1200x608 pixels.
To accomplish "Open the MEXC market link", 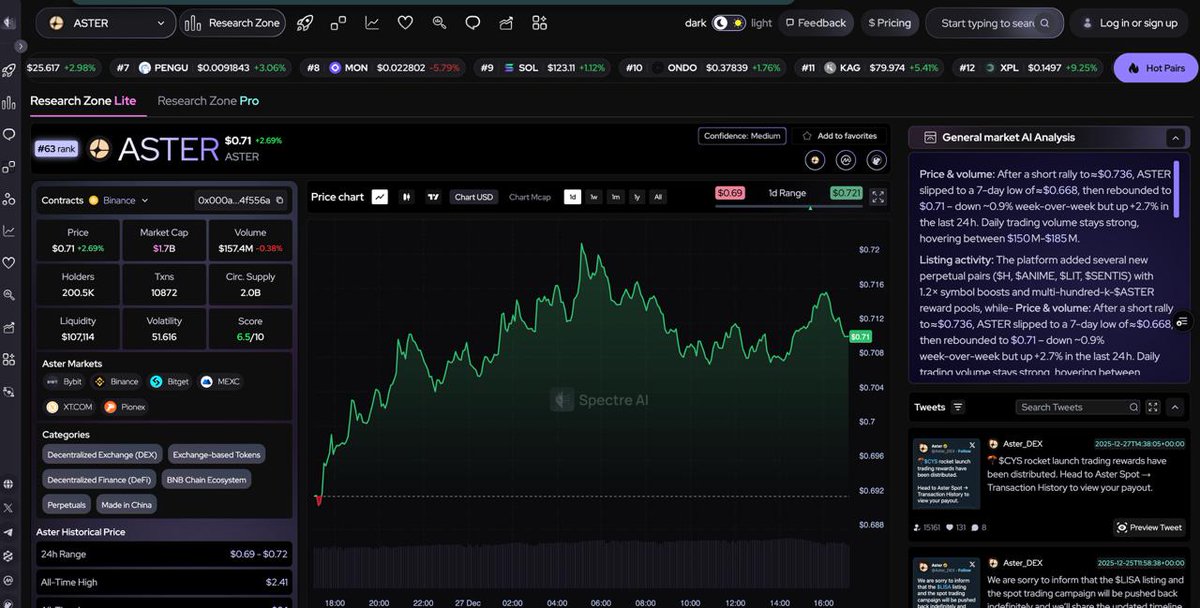I will pos(221,381).
